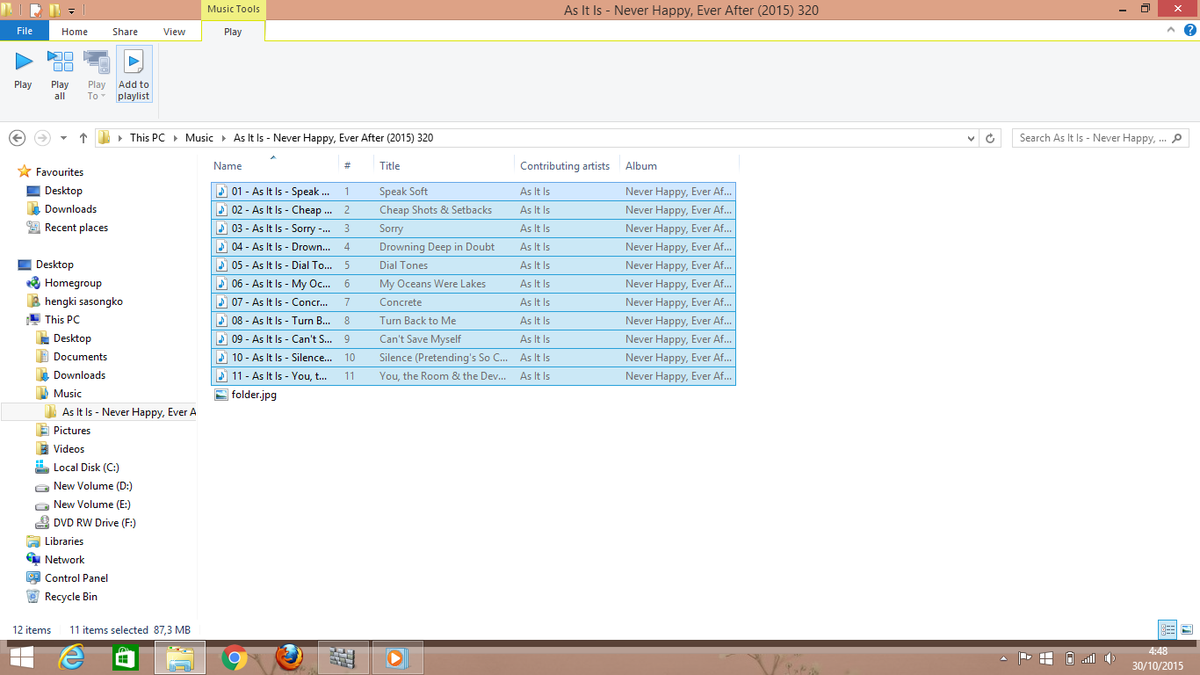Open Local Disk (C:)
The image size is (1200, 675).
pyautogui.click(x=86, y=467)
